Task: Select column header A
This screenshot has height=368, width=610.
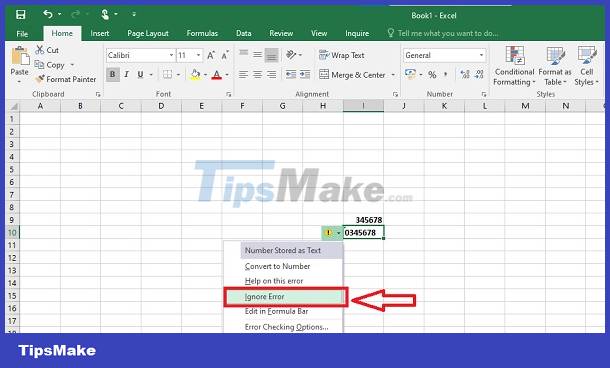Action: pyautogui.click(x=40, y=106)
